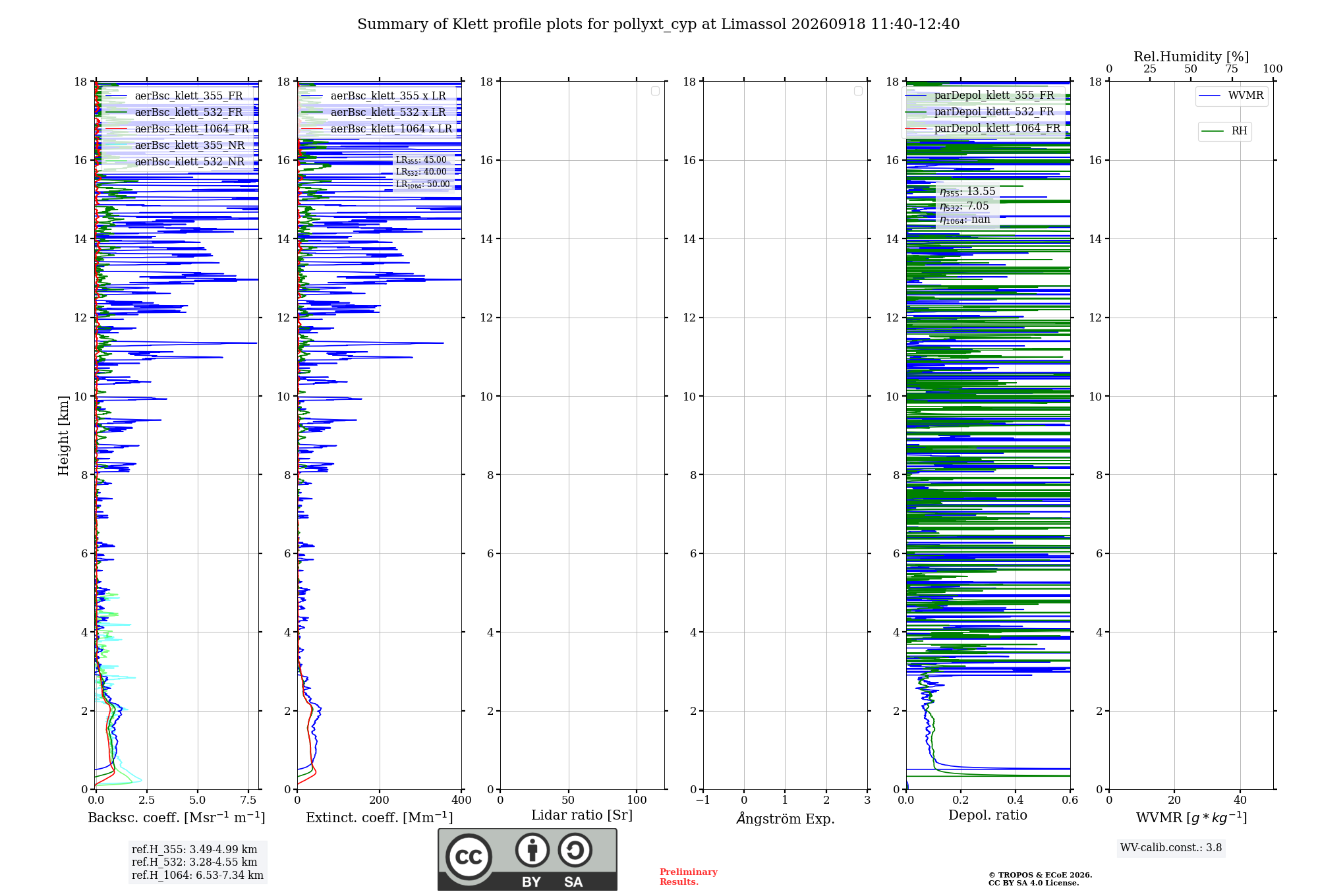Select parDepol_klett_355_FR legend entry
Screen dimensions: 1318x896
980,95
